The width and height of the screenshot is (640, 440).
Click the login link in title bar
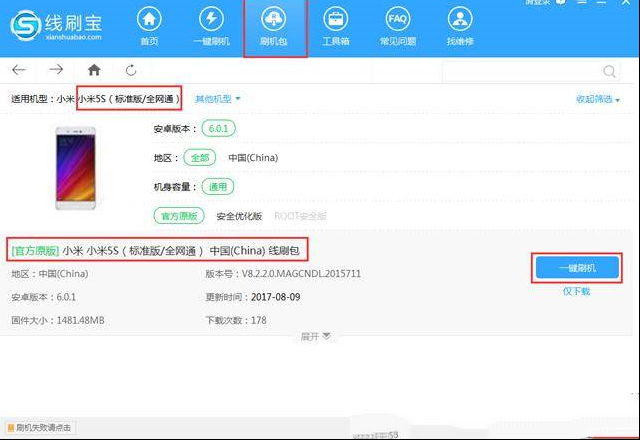click(537, 2)
